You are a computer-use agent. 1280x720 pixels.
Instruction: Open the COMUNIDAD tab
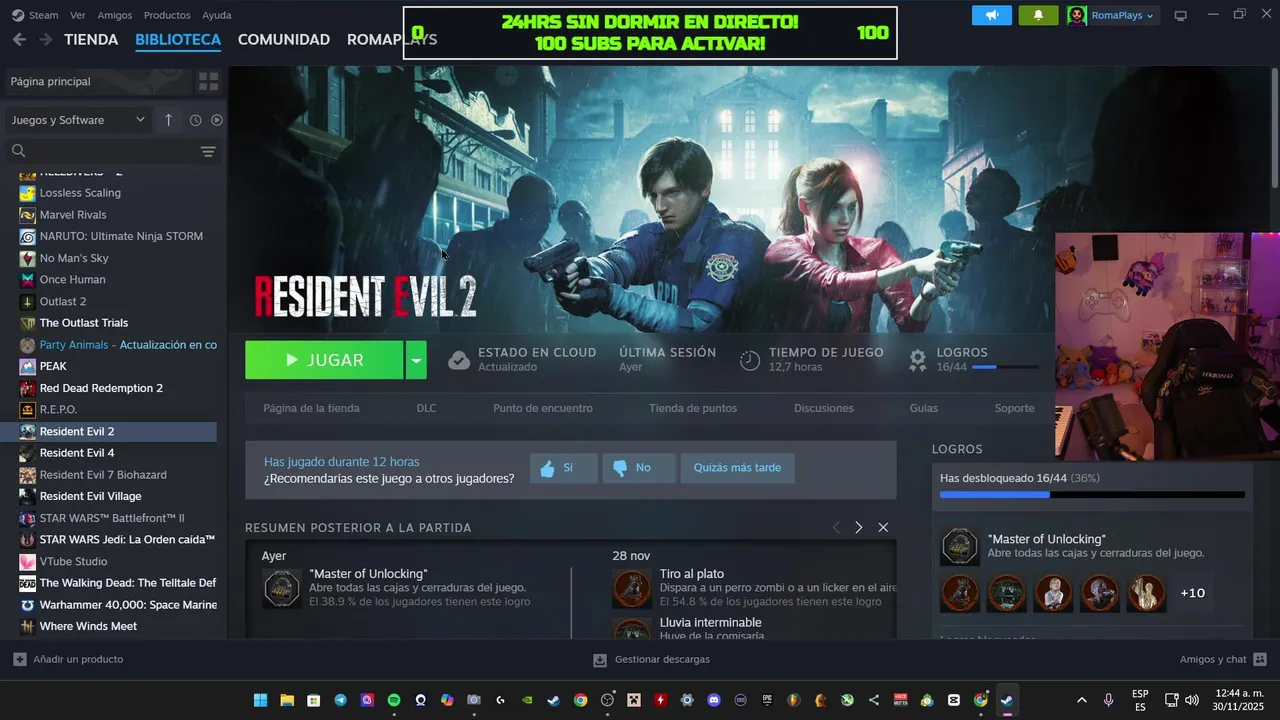(284, 40)
